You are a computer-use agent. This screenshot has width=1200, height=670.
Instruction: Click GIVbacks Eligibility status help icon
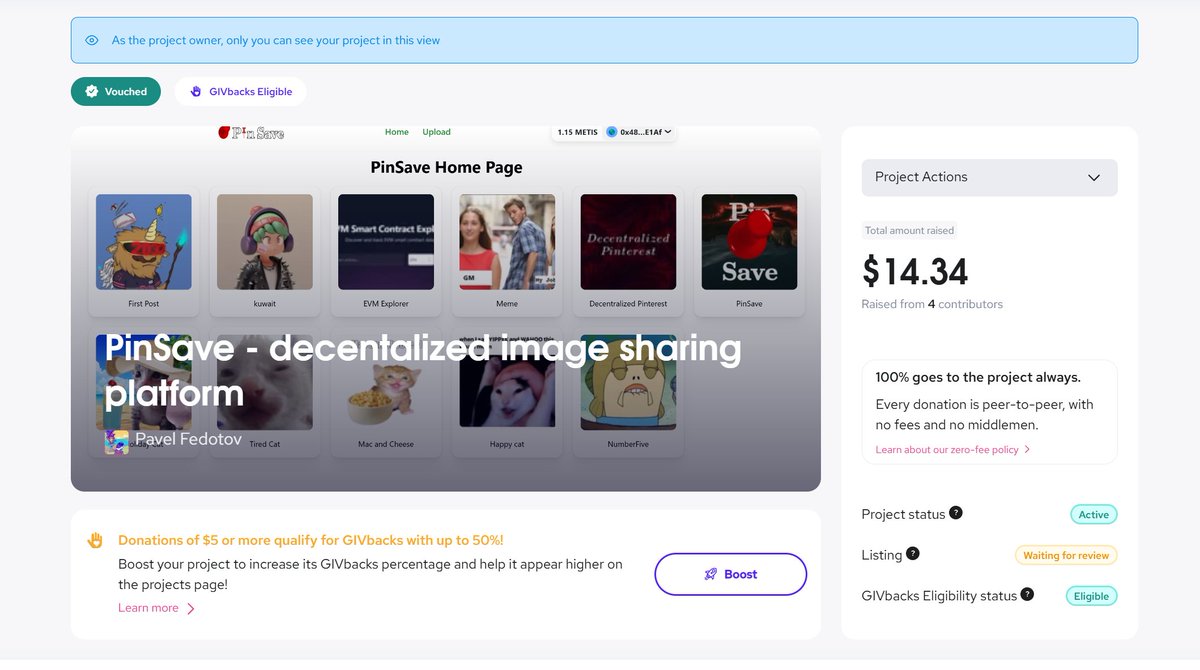(1027, 594)
